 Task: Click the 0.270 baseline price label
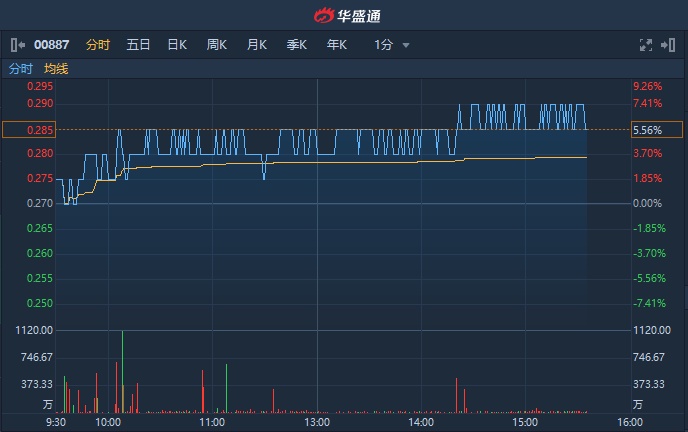tap(40, 204)
